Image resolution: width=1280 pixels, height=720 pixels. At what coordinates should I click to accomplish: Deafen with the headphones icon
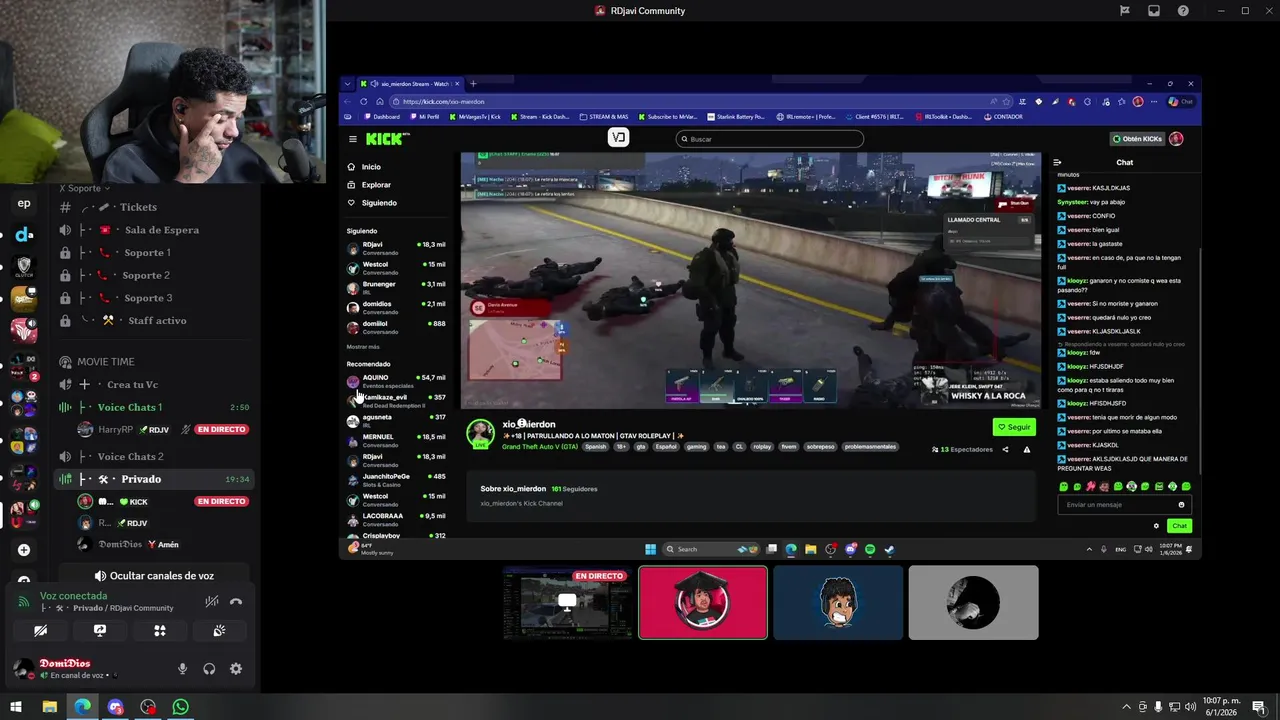tap(209, 669)
